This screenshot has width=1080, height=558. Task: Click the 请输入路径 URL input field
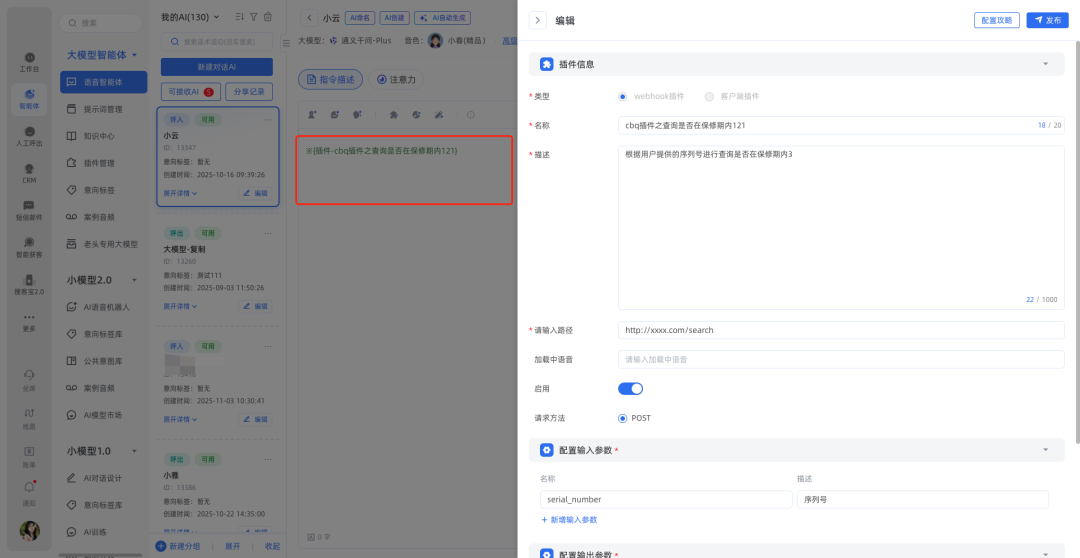(840, 330)
